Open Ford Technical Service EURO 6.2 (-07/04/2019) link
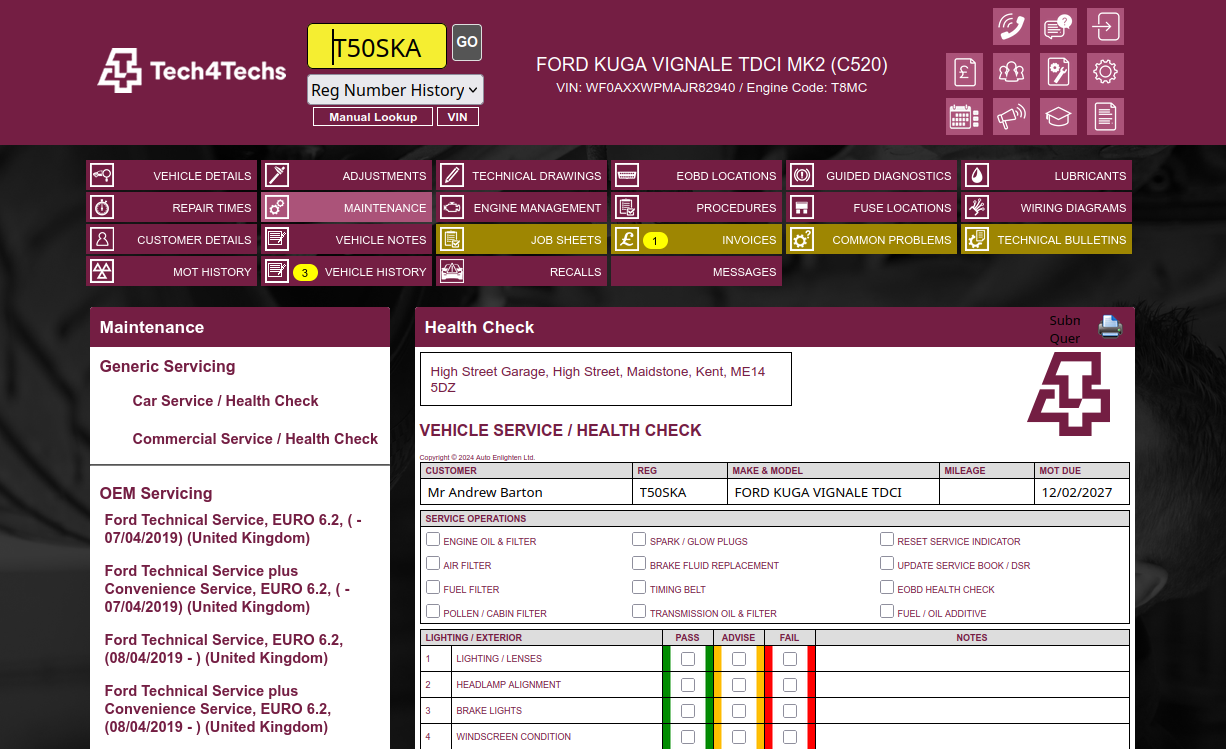 233,529
